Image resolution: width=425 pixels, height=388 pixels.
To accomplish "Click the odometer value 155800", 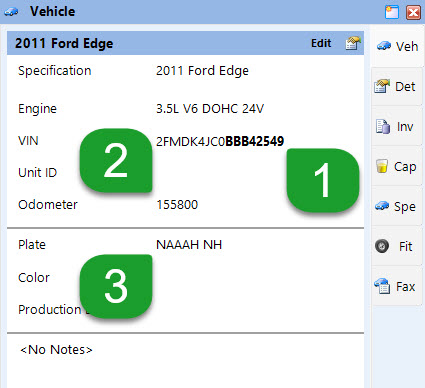I will [x=177, y=205].
